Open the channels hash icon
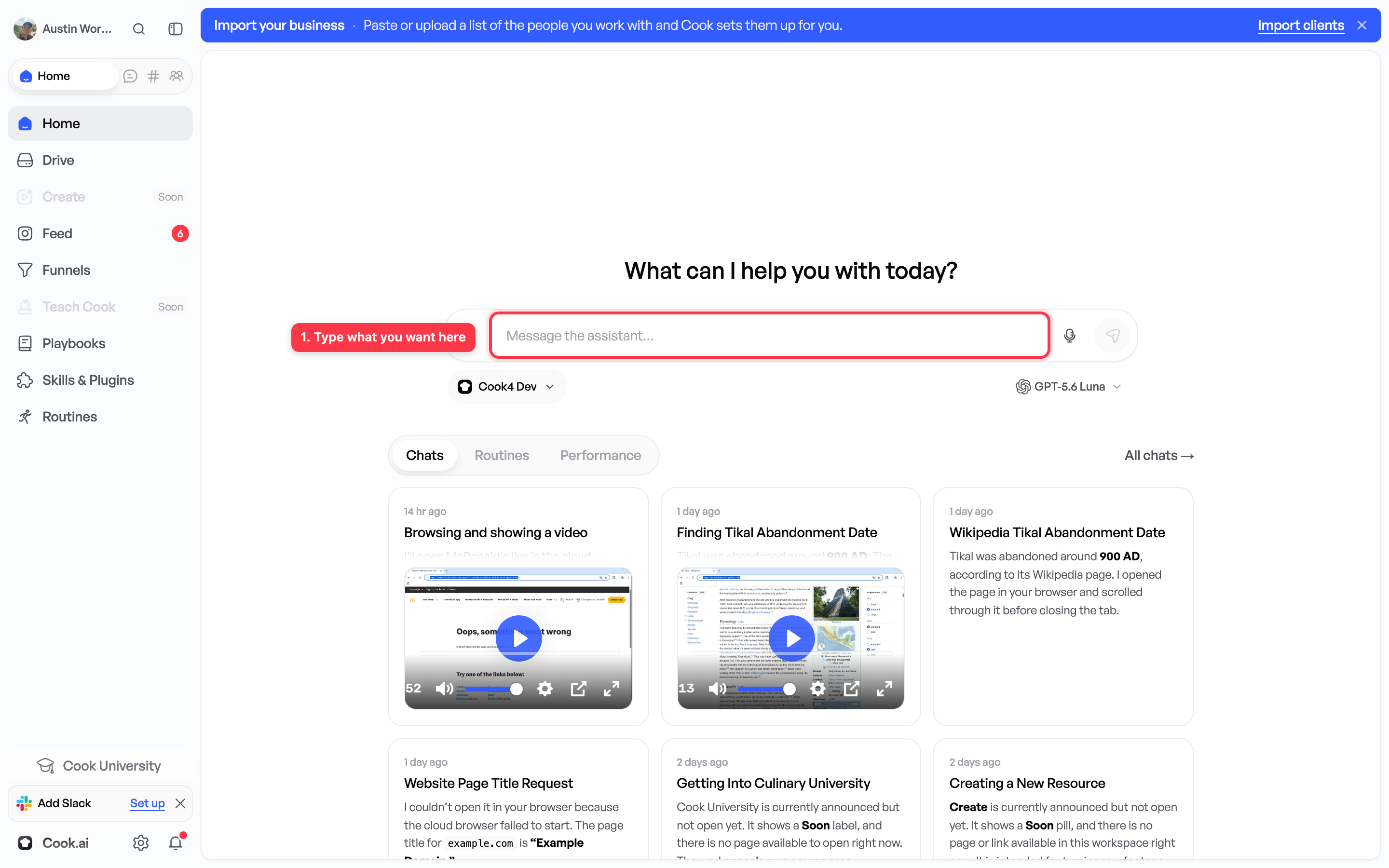The image size is (1389, 868). [153, 76]
